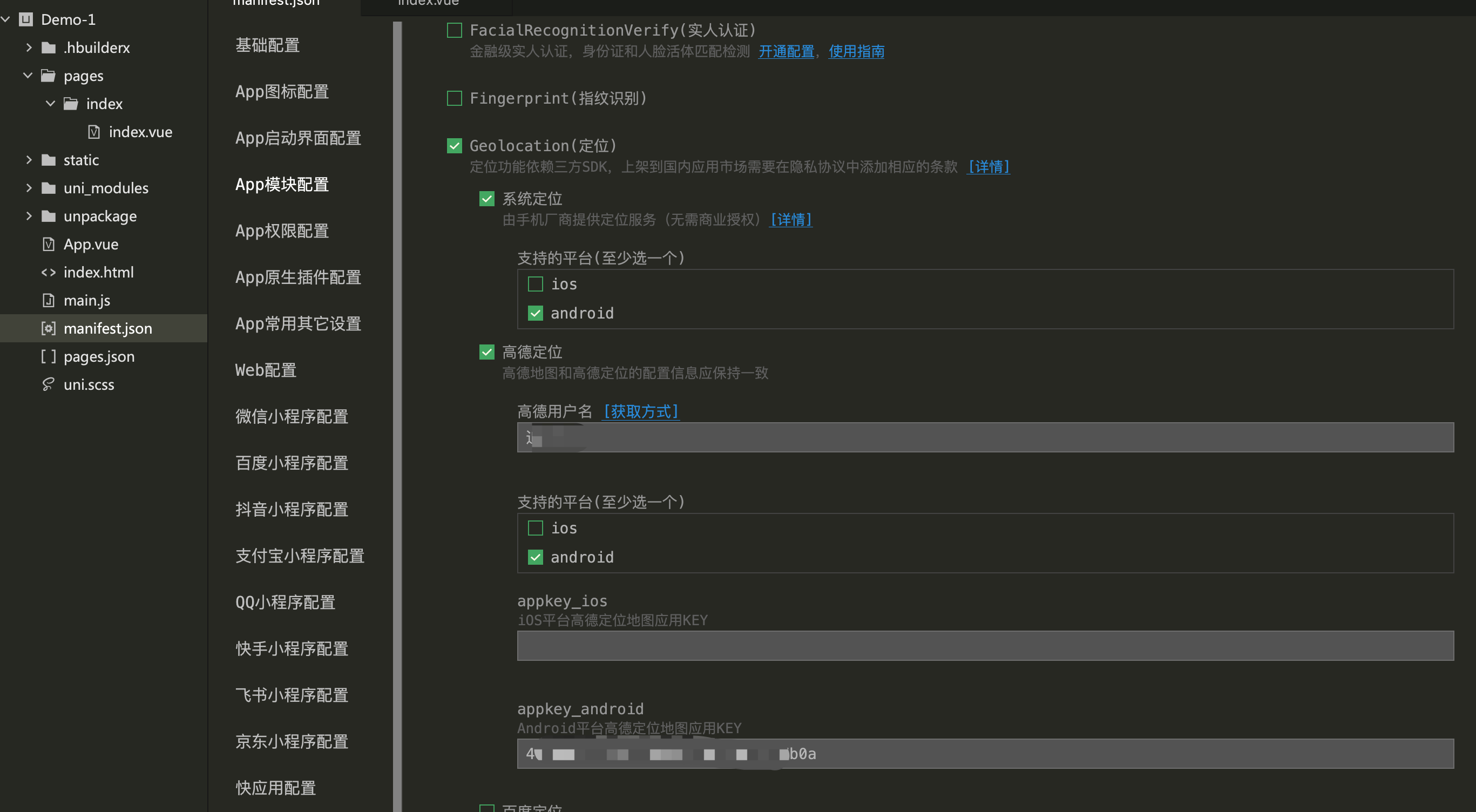
Task: Open 快手小程序配置 section
Action: [292, 649]
